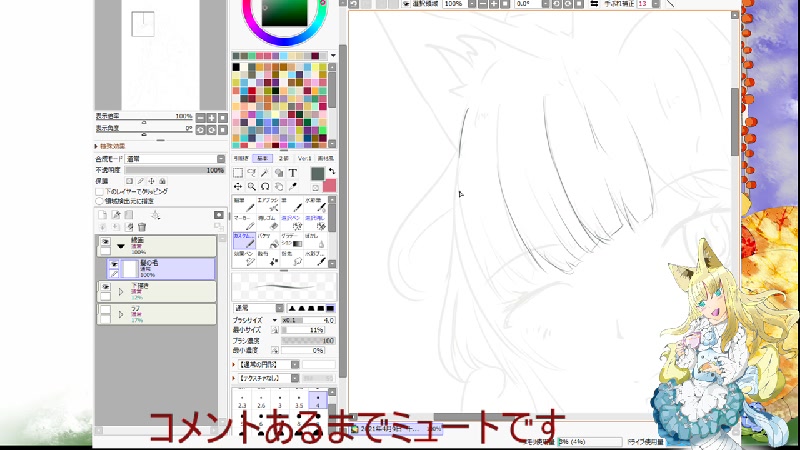This screenshot has height=450, width=800.
Task: Delete layer using the trash icon
Action: (x=142, y=227)
